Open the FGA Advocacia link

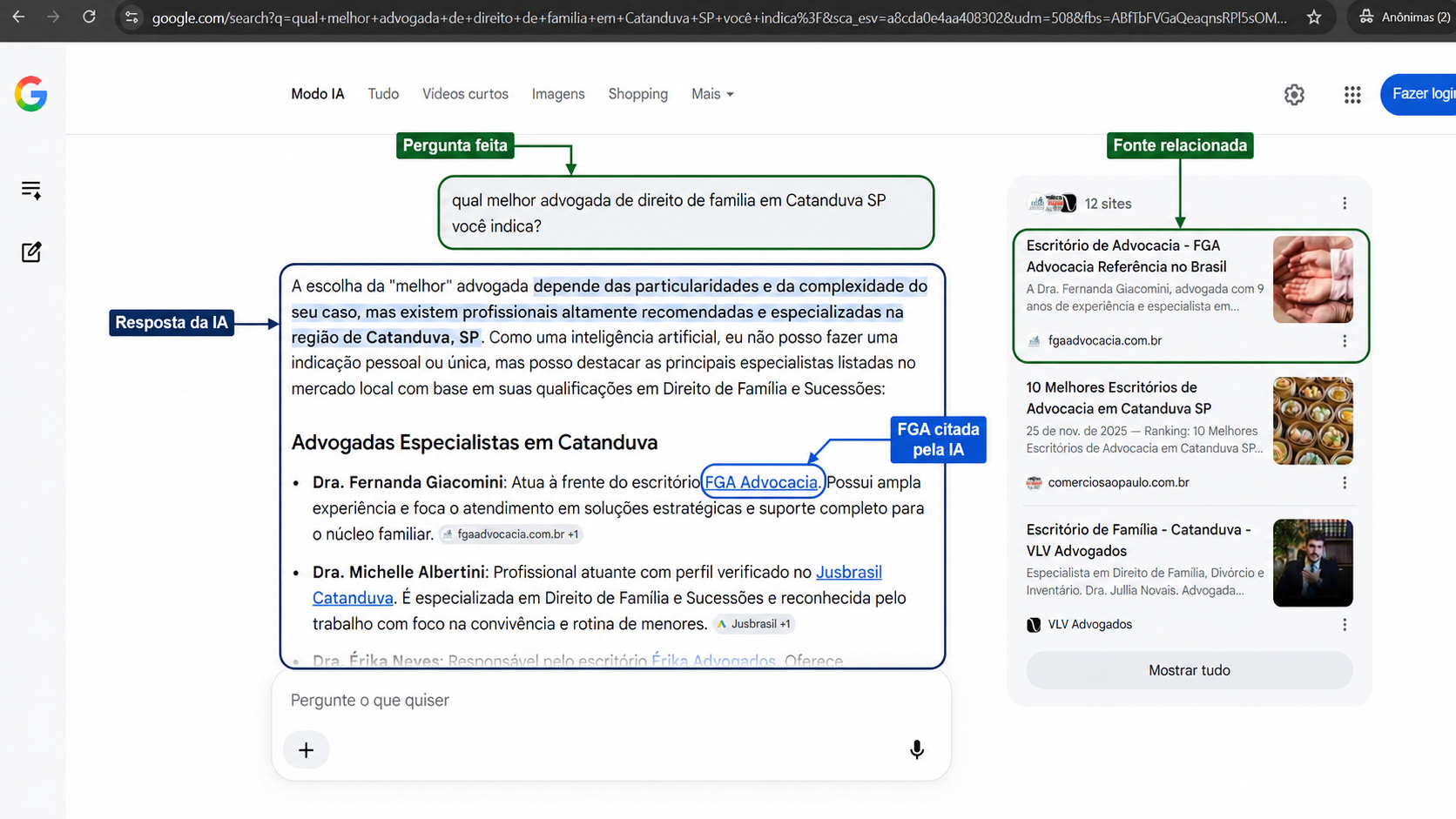pos(761,482)
